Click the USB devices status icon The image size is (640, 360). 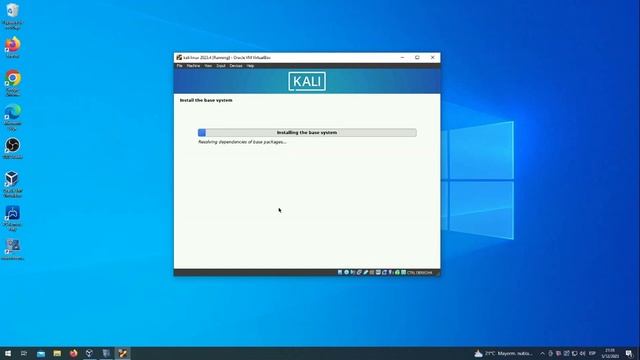pos(365,272)
